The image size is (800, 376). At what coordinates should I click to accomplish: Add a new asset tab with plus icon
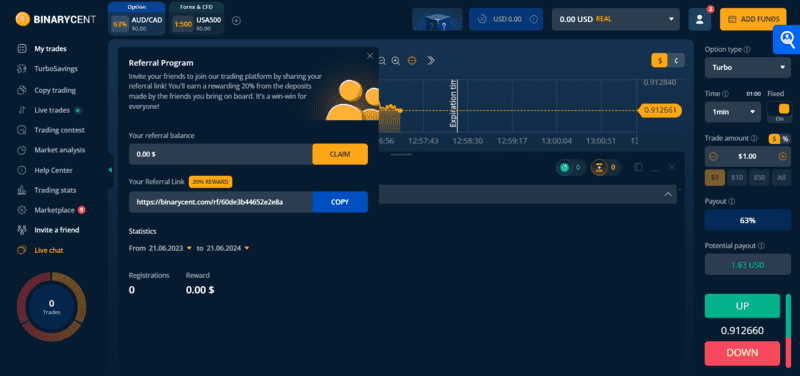point(236,21)
